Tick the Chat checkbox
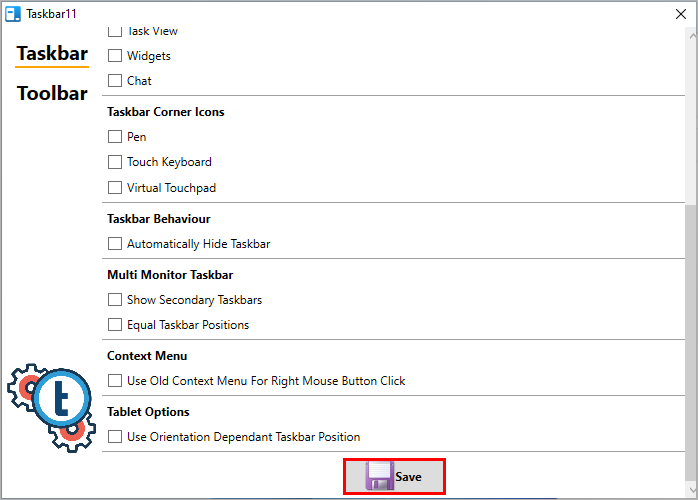The width and height of the screenshot is (698, 500). 115,81
